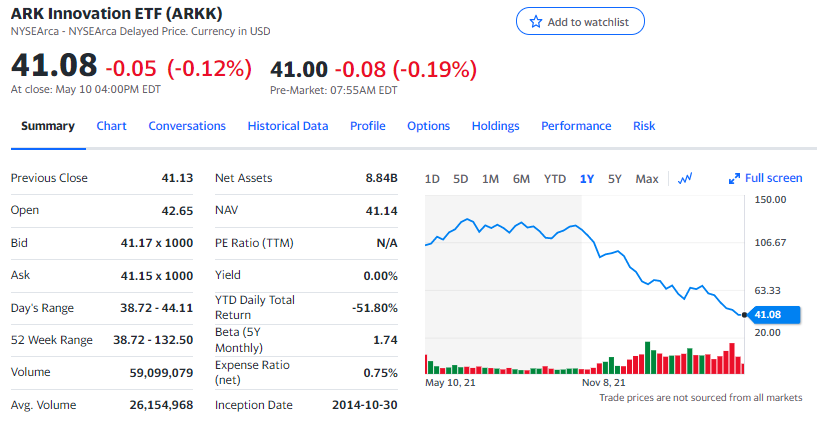Select the 5Y chart range
The width and height of the screenshot is (817, 425).
pos(615,179)
